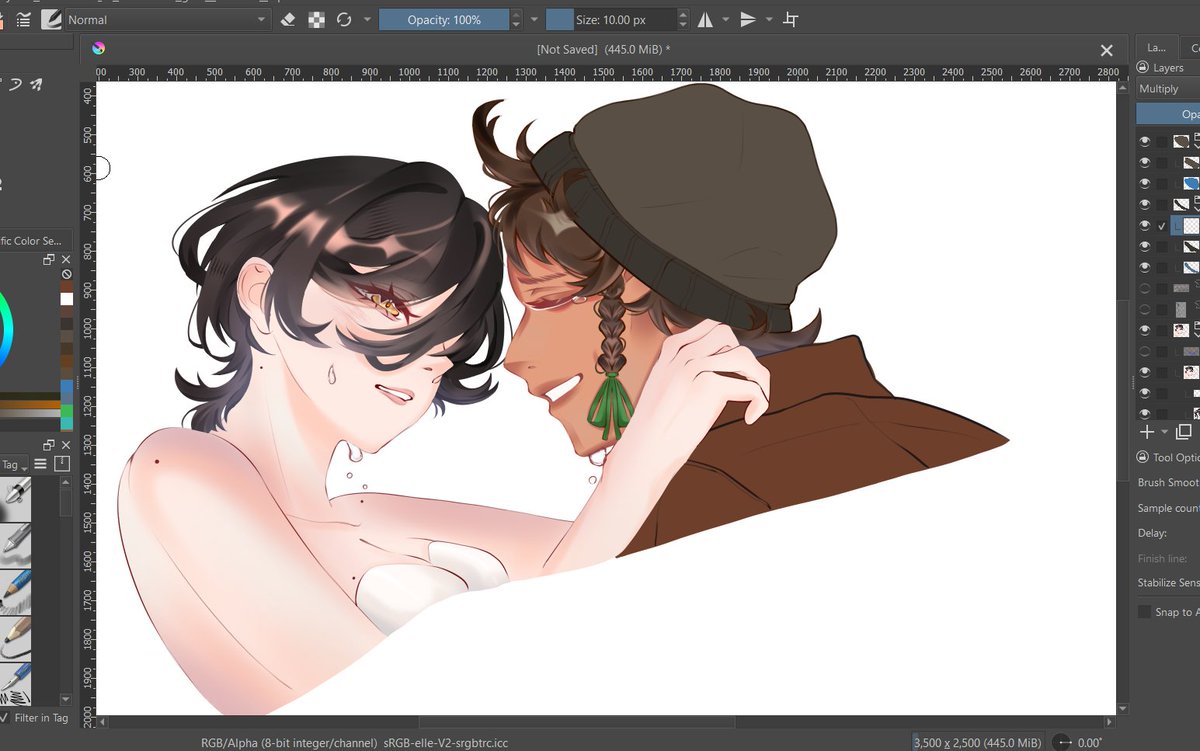1200x751 pixels.
Task: Toggle visibility of the selected checkmarked layer
Action: [1144, 226]
